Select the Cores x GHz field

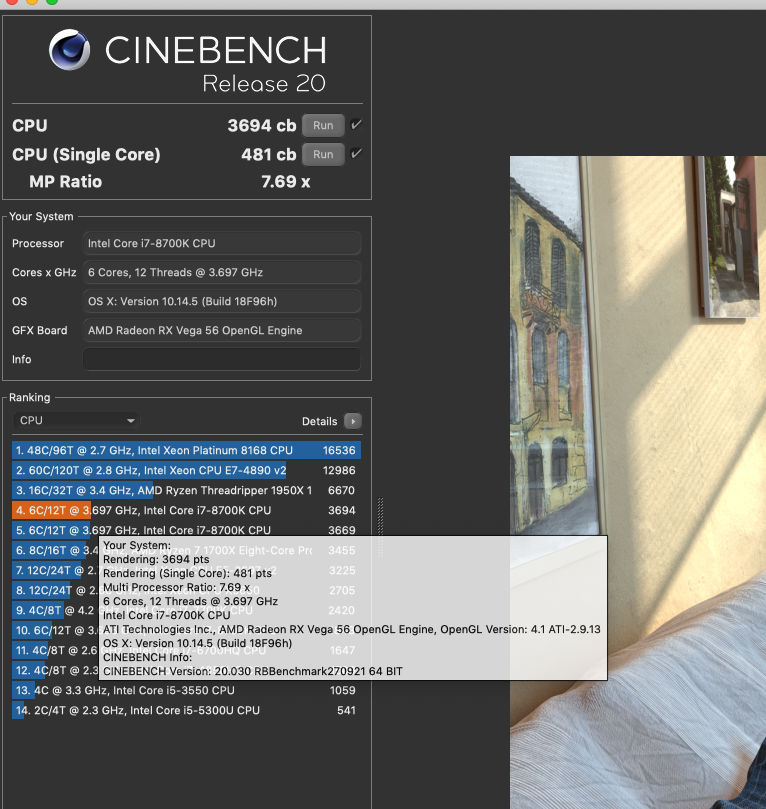coord(222,272)
